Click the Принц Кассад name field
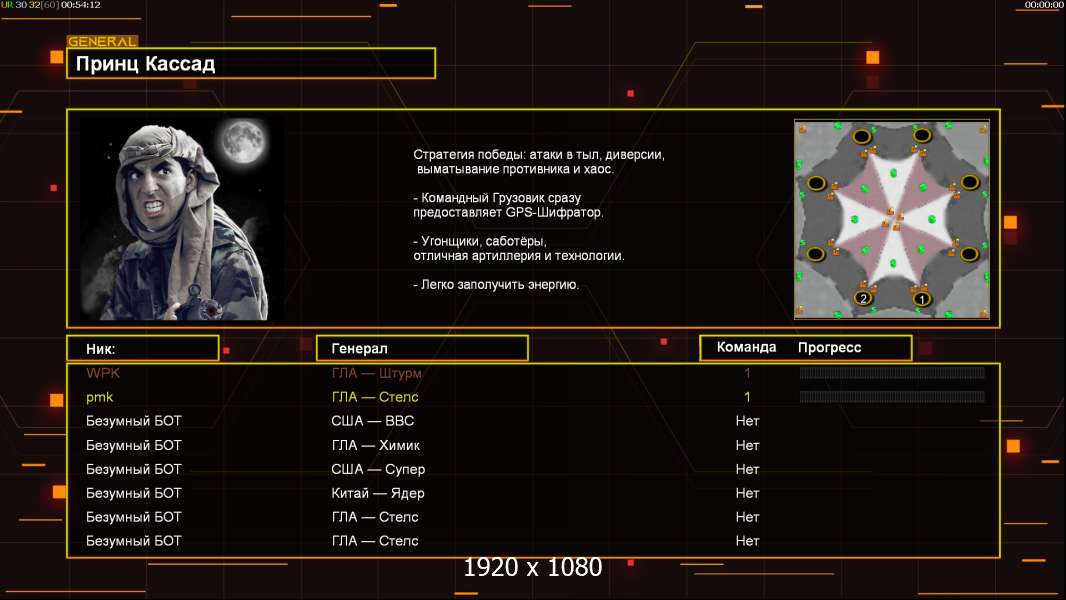The height and width of the screenshot is (600, 1066). coord(251,63)
